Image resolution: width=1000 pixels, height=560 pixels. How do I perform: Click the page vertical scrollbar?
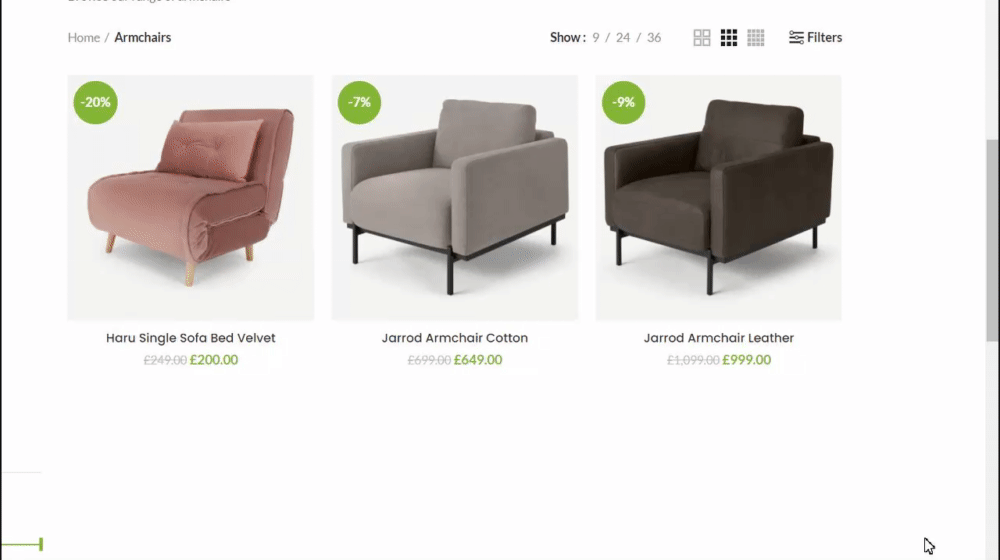pos(992,239)
